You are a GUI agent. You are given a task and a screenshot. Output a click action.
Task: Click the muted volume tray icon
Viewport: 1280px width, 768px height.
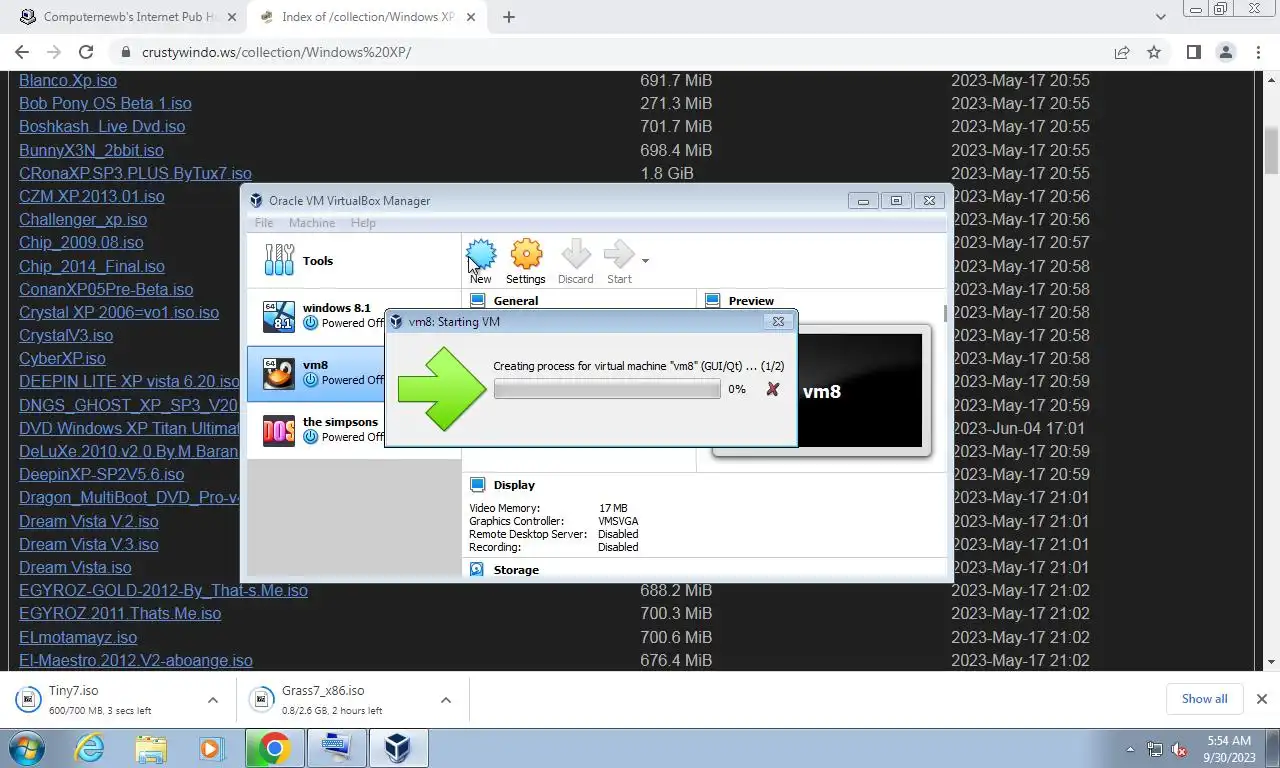click(x=1180, y=748)
